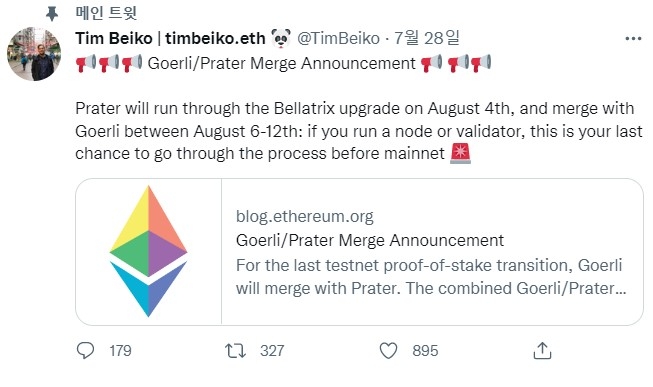Click the reply speech bubble icon

coord(85,351)
